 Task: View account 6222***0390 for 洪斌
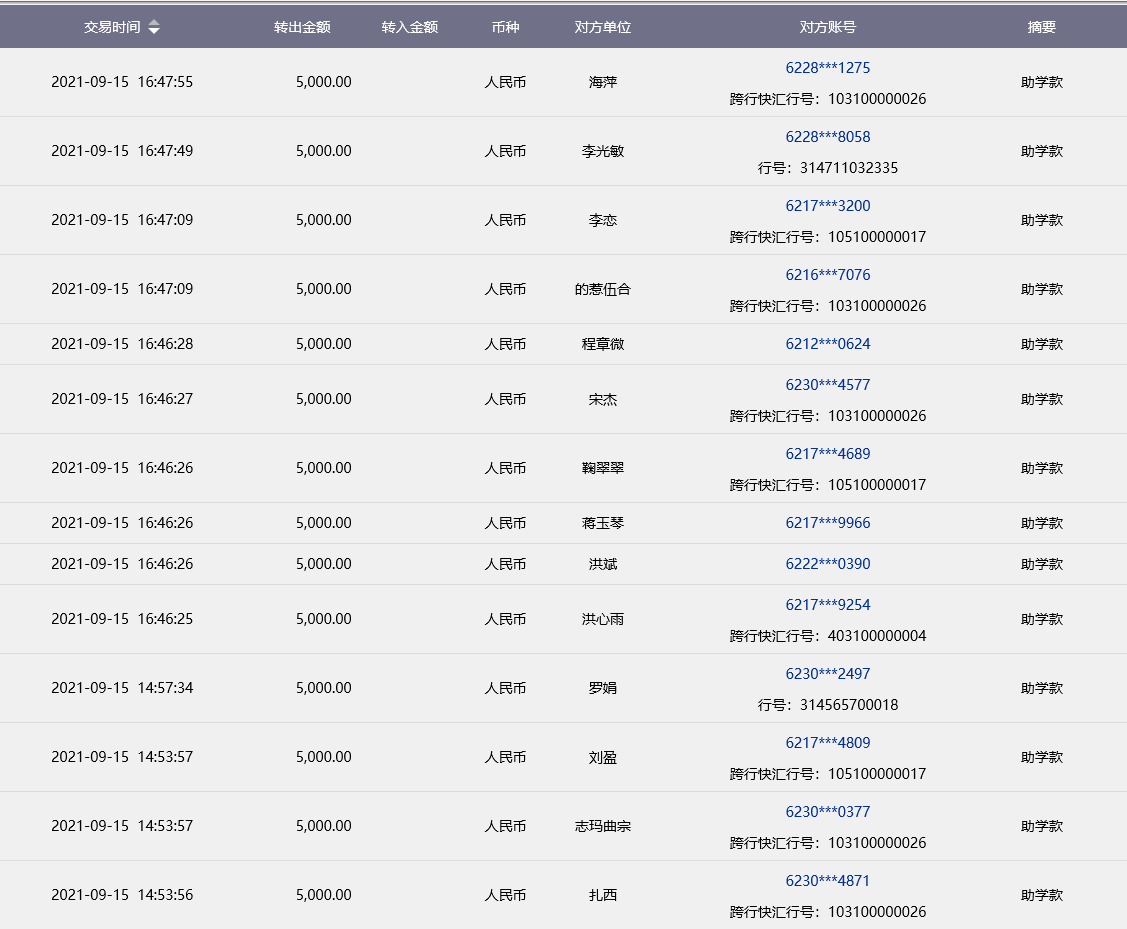pyautogui.click(x=827, y=564)
